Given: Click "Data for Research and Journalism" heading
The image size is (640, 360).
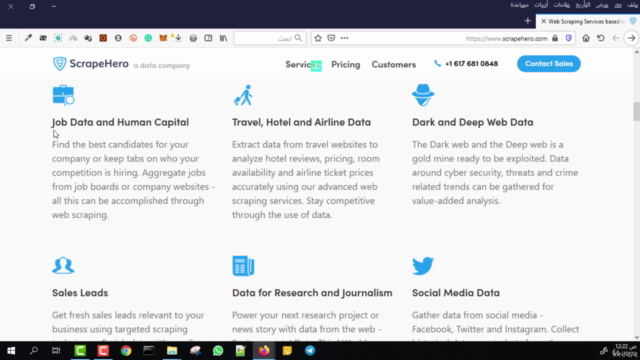Looking at the screenshot, I should click(x=312, y=293).
